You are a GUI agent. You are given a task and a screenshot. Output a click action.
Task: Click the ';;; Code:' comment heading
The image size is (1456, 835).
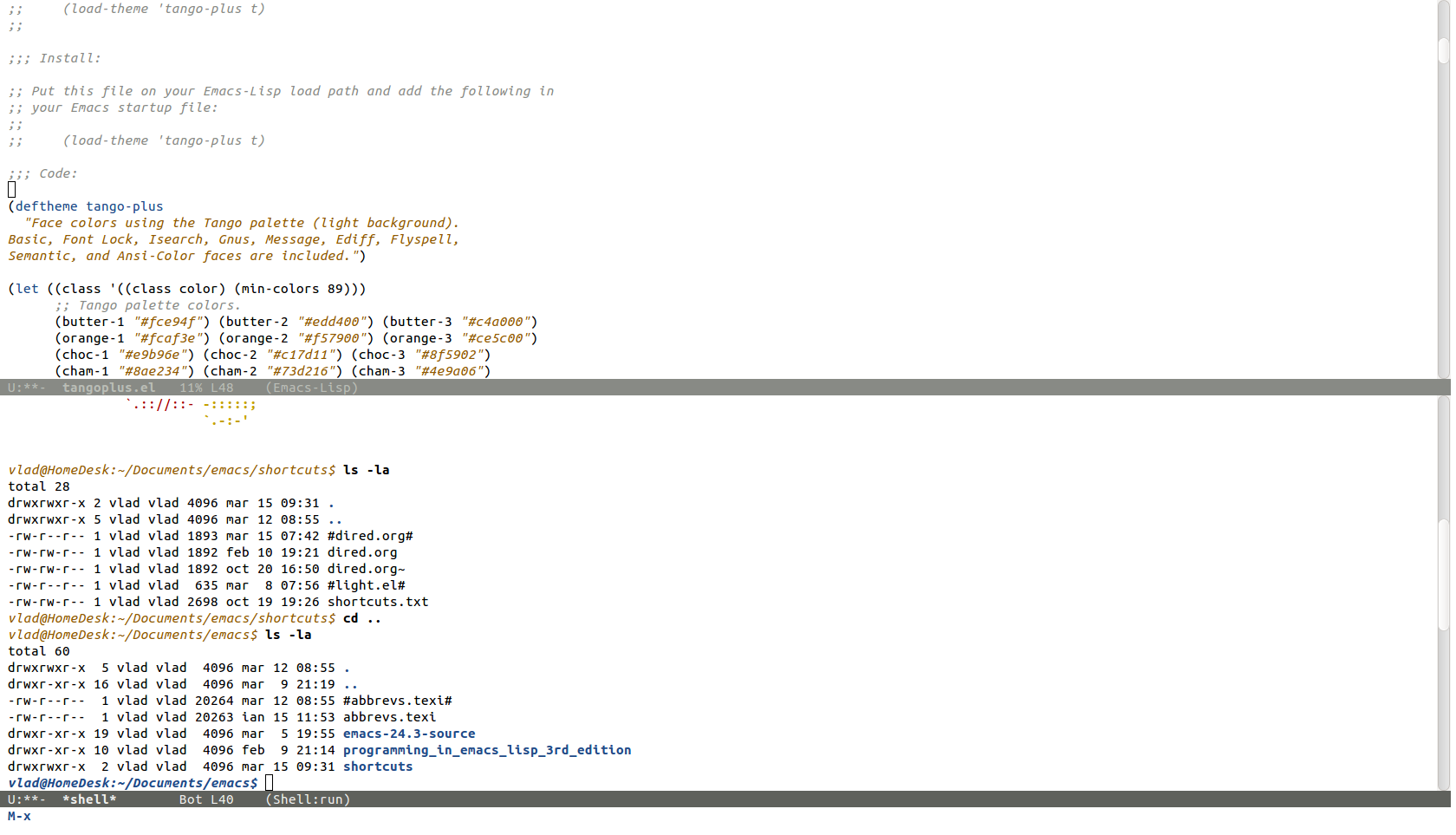(42, 173)
